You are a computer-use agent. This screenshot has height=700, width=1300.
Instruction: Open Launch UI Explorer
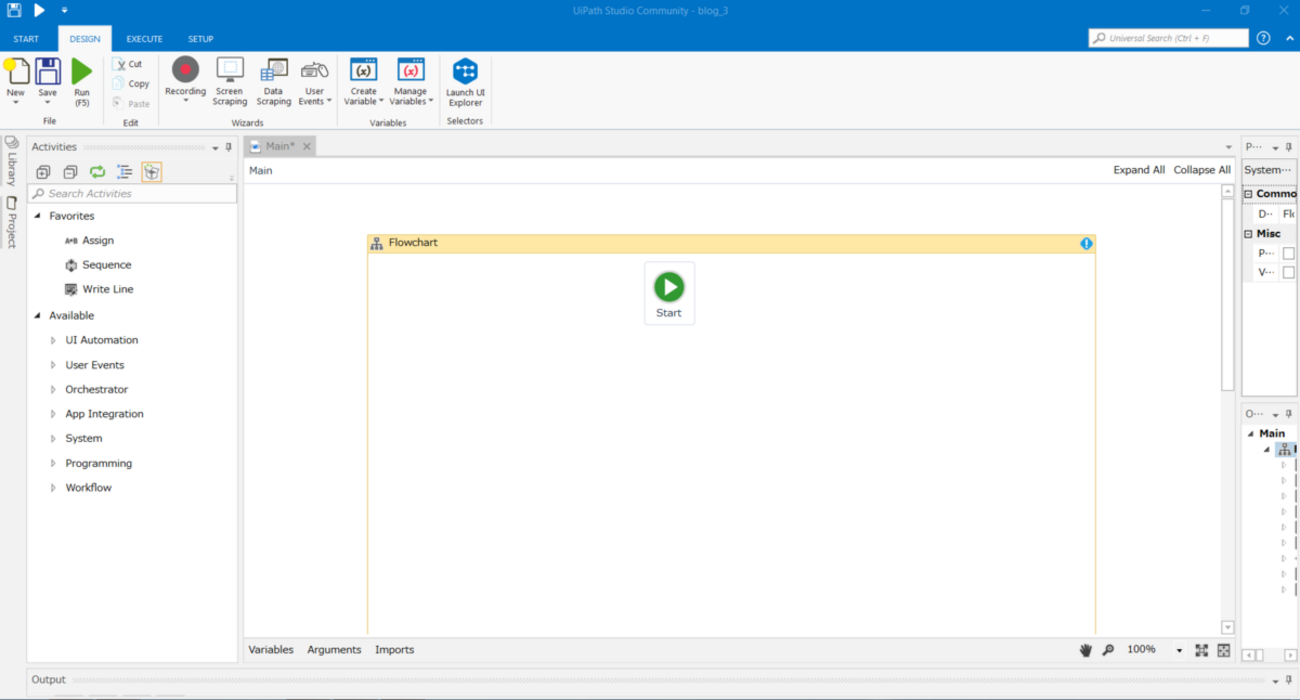(x=465, y=72)
